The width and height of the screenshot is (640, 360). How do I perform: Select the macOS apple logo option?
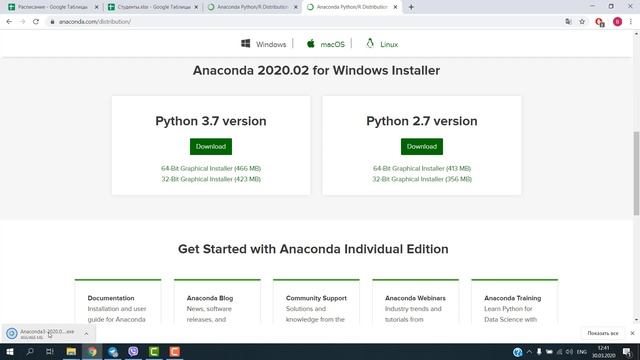[x=311, y=43]
